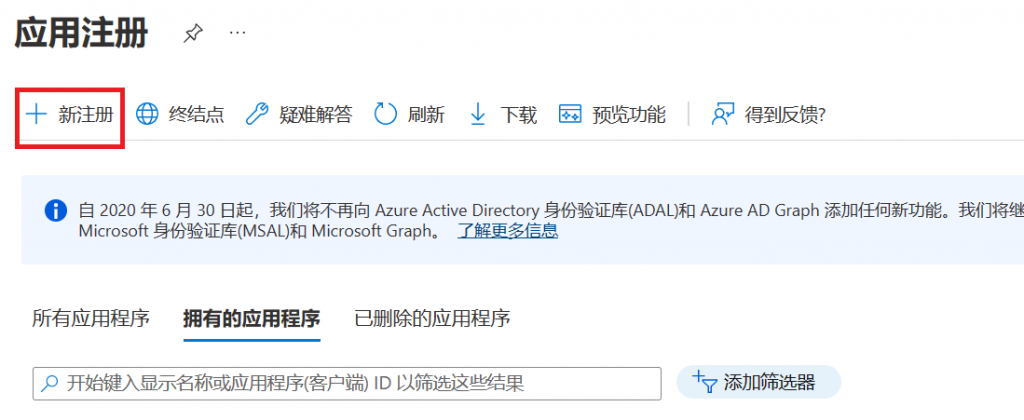
Task: Click the blue info icon in banner
Action: pyautogui.click(x=57, y=211)
